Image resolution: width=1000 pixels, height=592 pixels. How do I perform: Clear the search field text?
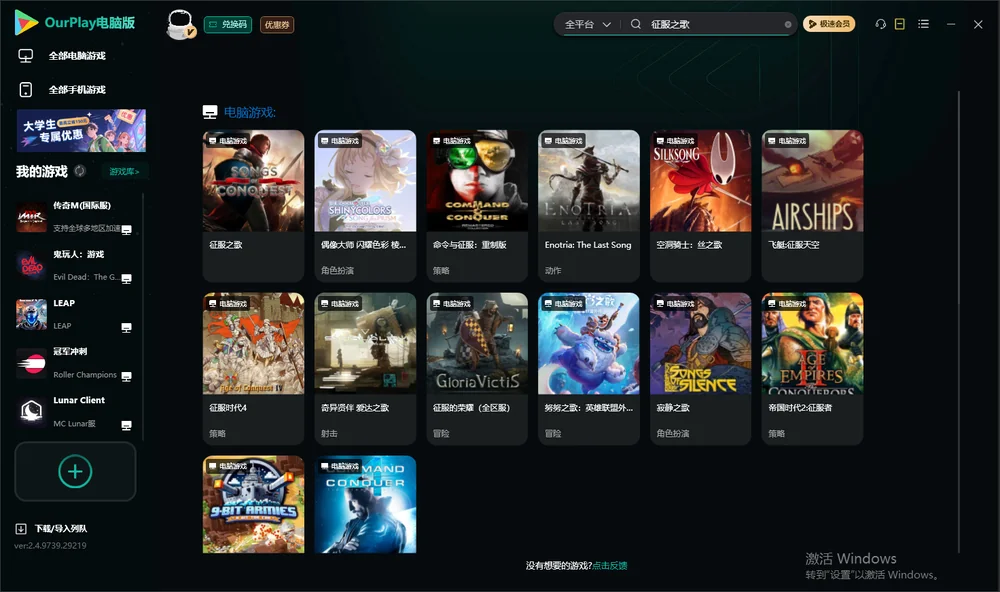point(788,25)
